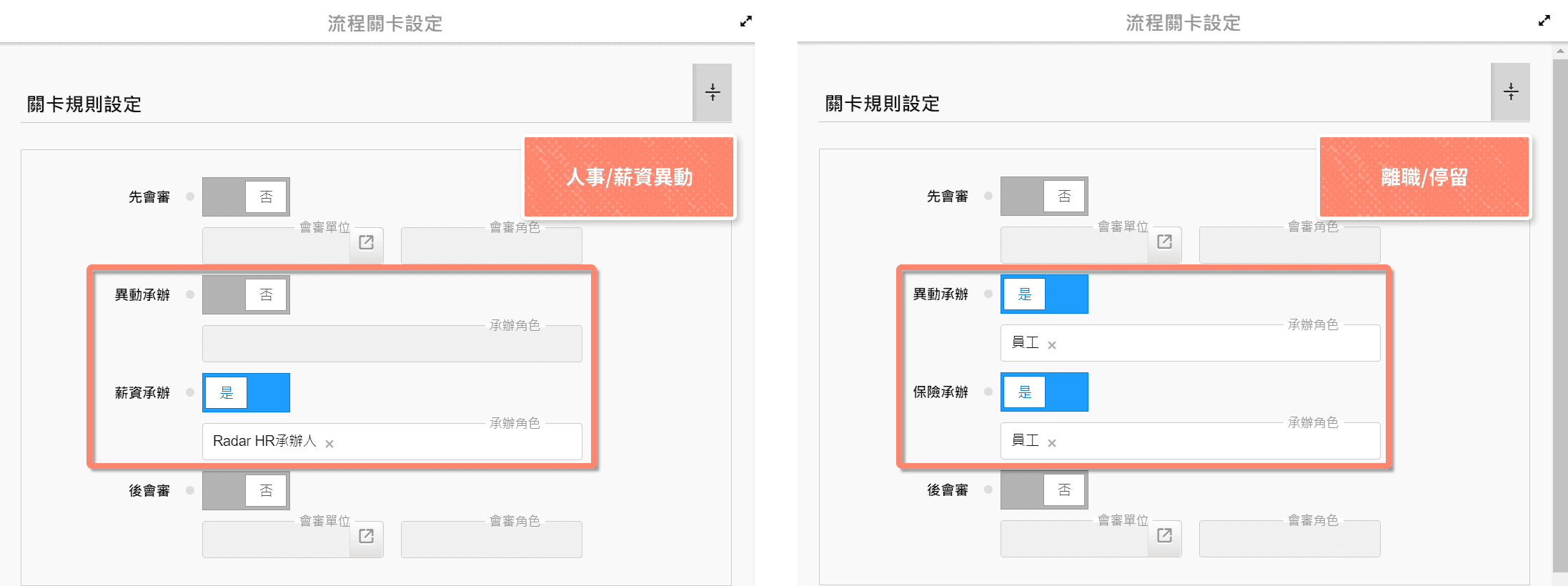Screen dimensions: 1568x586
Task: Remove 員工 tag from right 異動承辦 role
Action: point(1052,345)
